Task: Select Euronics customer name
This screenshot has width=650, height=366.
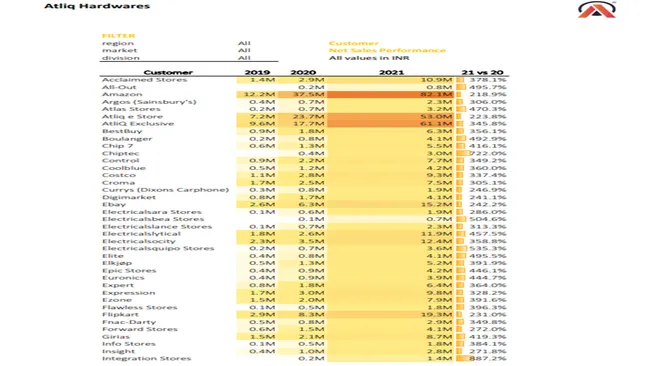Action: pos(123,278)
